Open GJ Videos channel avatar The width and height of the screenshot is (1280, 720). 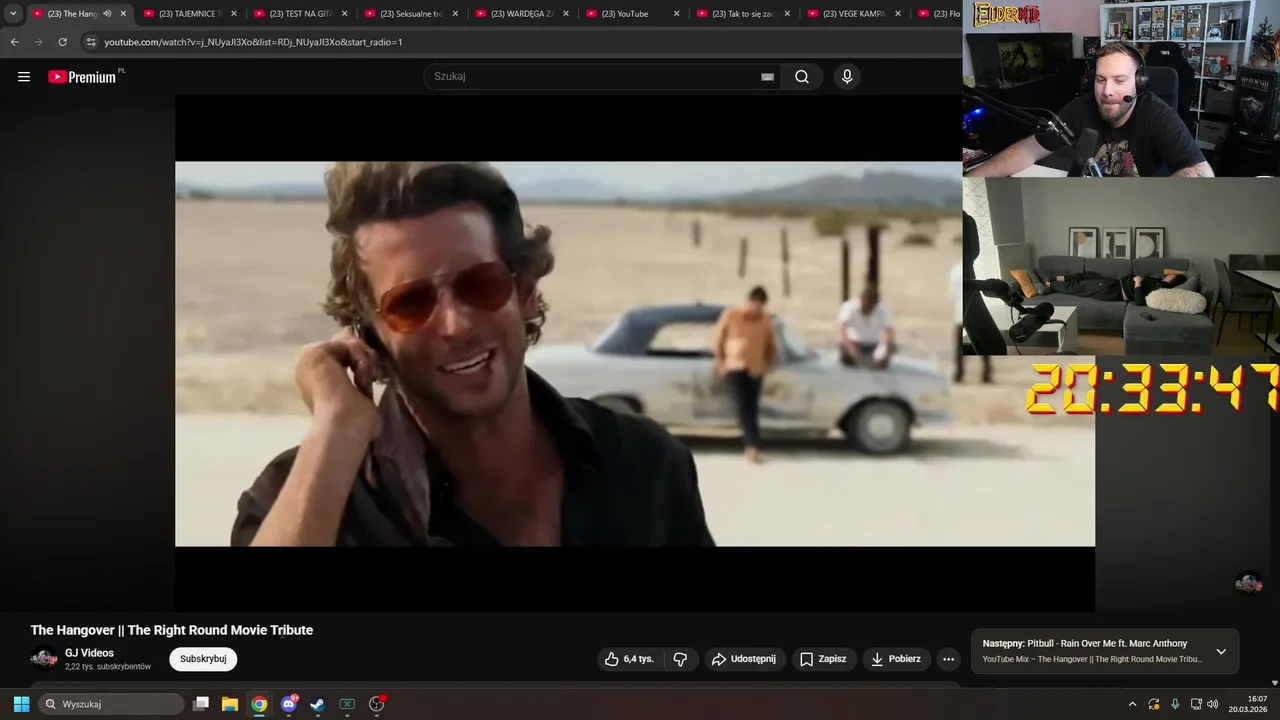(44, 658)
